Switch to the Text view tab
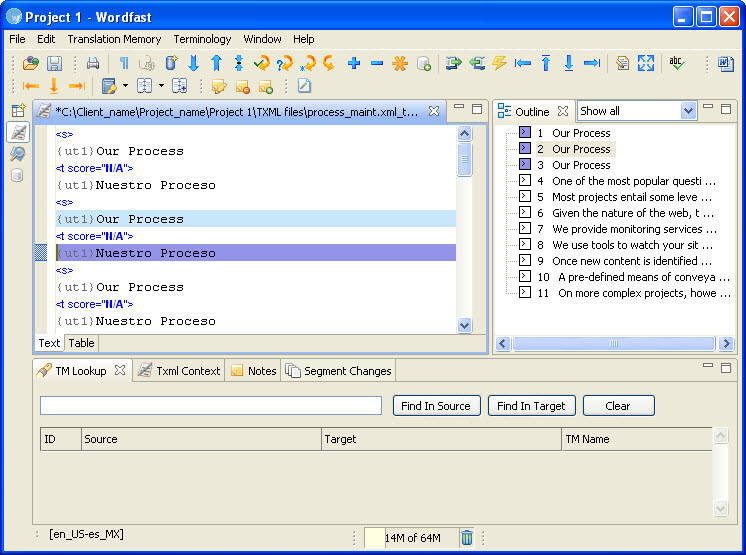 pyautogui.click(x=49, y=343)
